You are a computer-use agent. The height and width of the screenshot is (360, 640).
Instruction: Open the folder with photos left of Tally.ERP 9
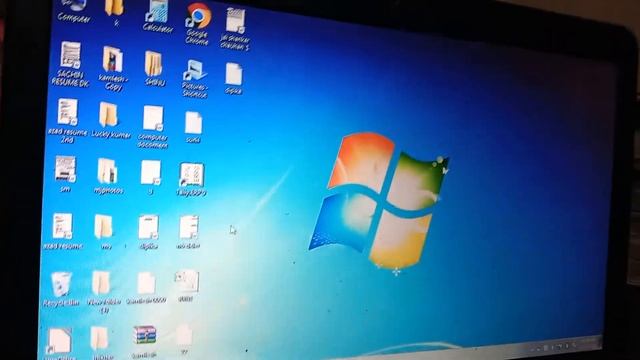(108, 176)
